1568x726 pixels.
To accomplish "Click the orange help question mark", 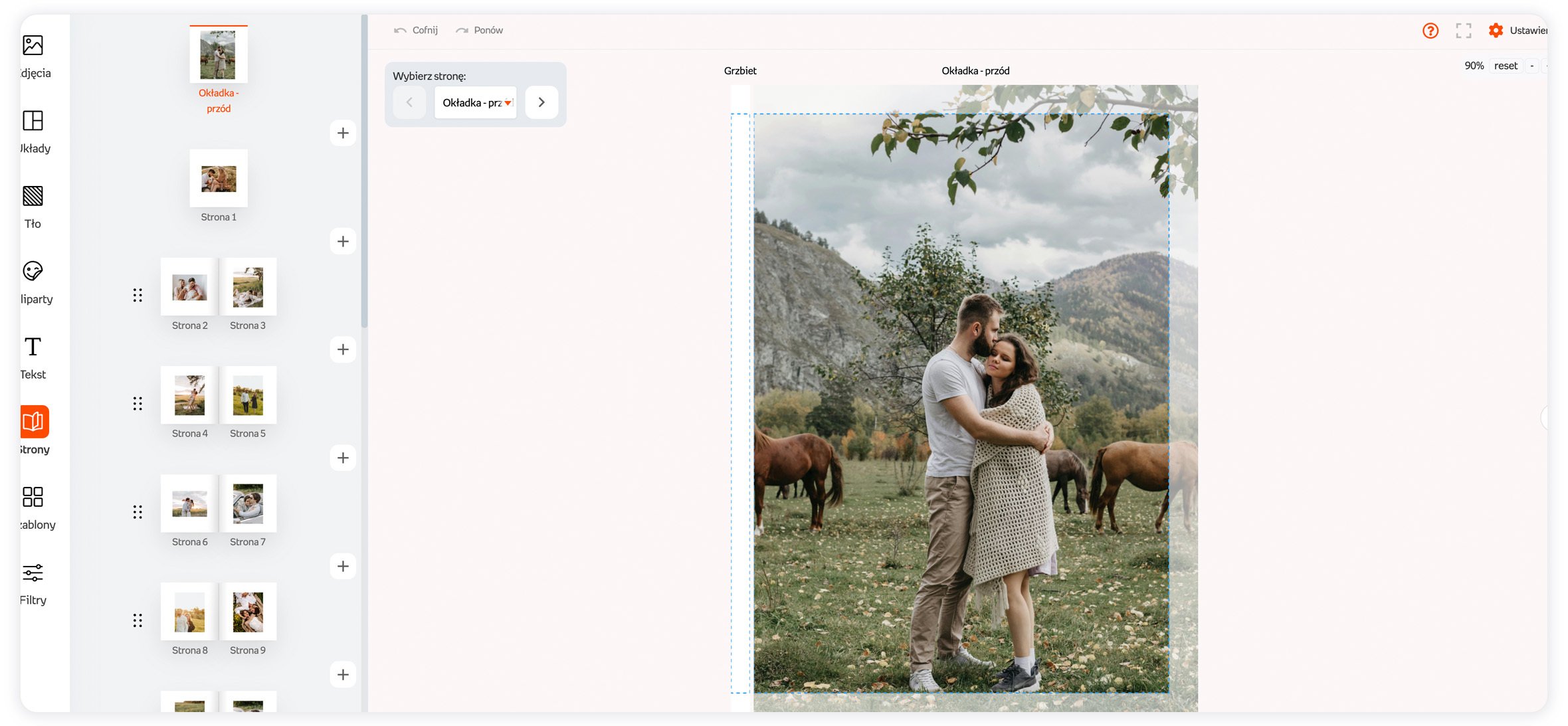I will tap(1430, 31).
